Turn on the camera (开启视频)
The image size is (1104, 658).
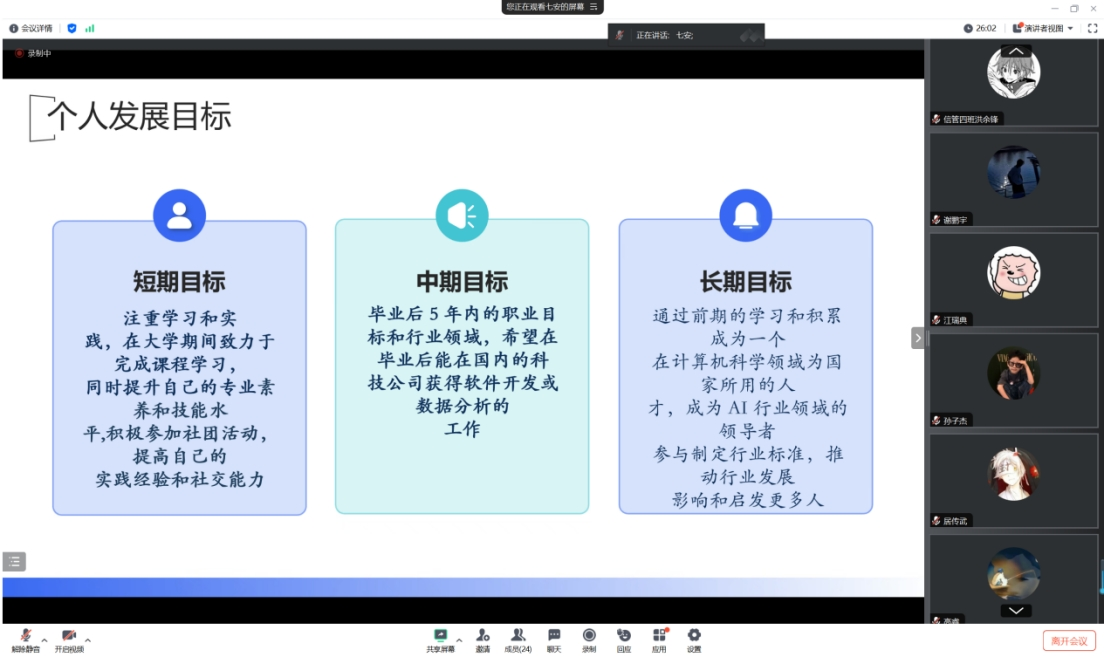[x=69, y=636]
